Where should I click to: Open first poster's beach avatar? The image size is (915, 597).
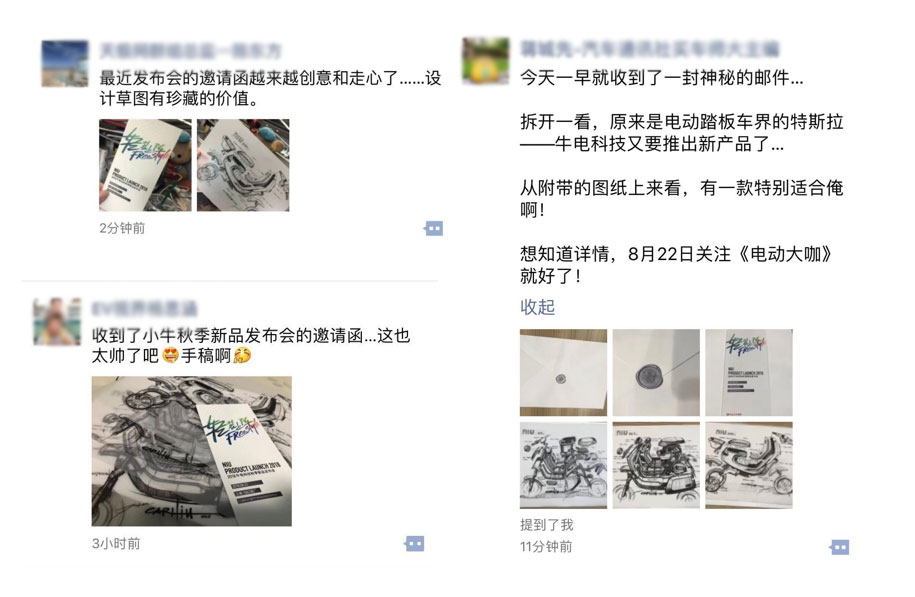pos(65,64)
